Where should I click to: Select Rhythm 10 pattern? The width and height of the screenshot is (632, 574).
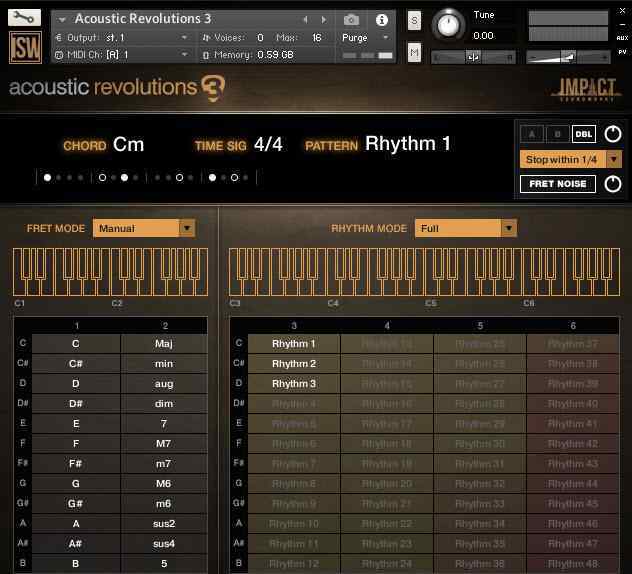(294, 524)
